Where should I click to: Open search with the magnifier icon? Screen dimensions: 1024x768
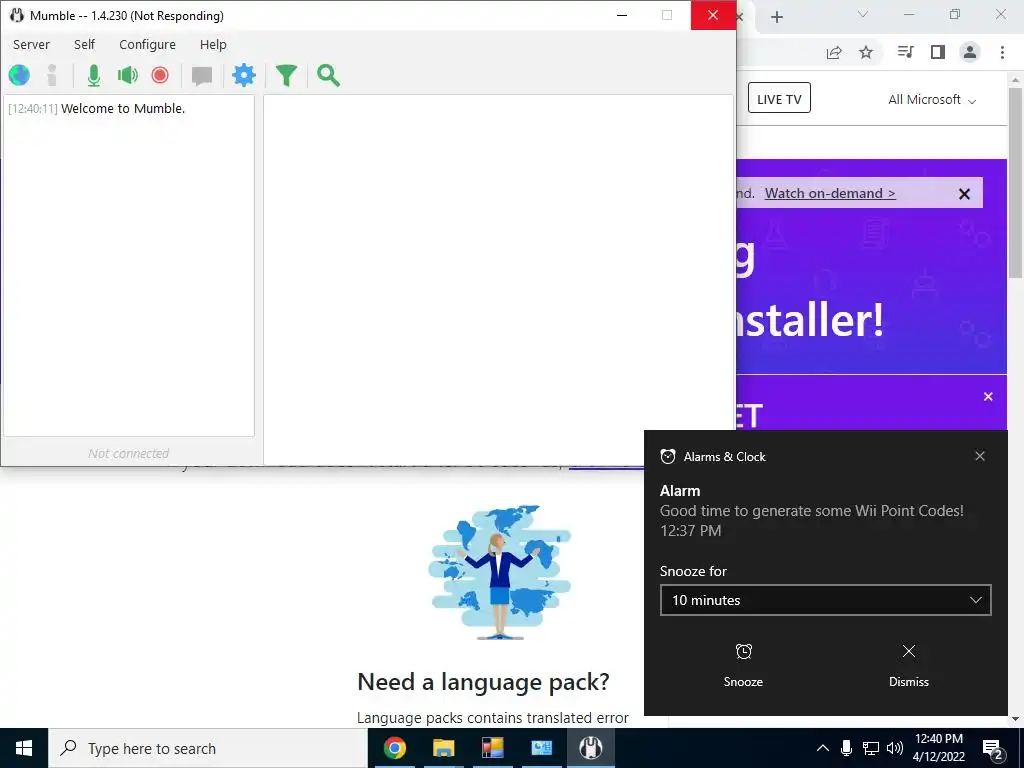point(328,76)
